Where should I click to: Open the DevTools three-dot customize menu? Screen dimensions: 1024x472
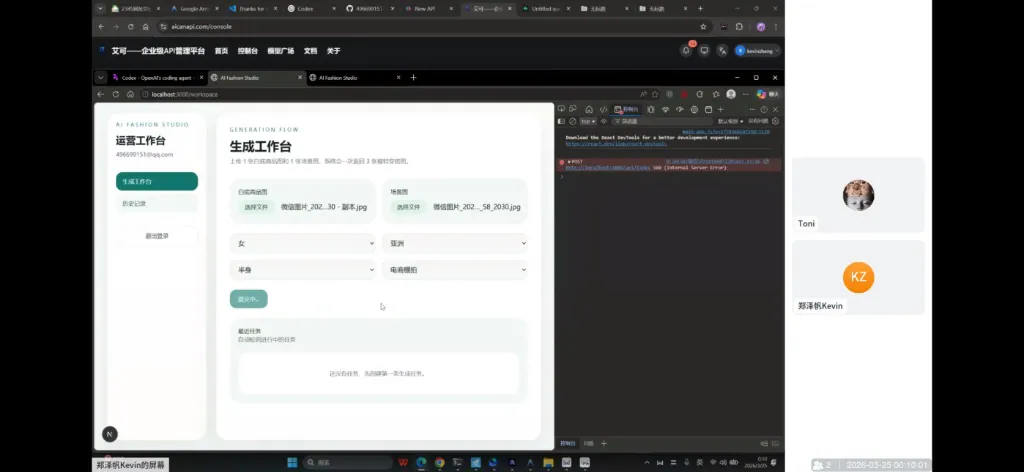[x=752, y=109]
